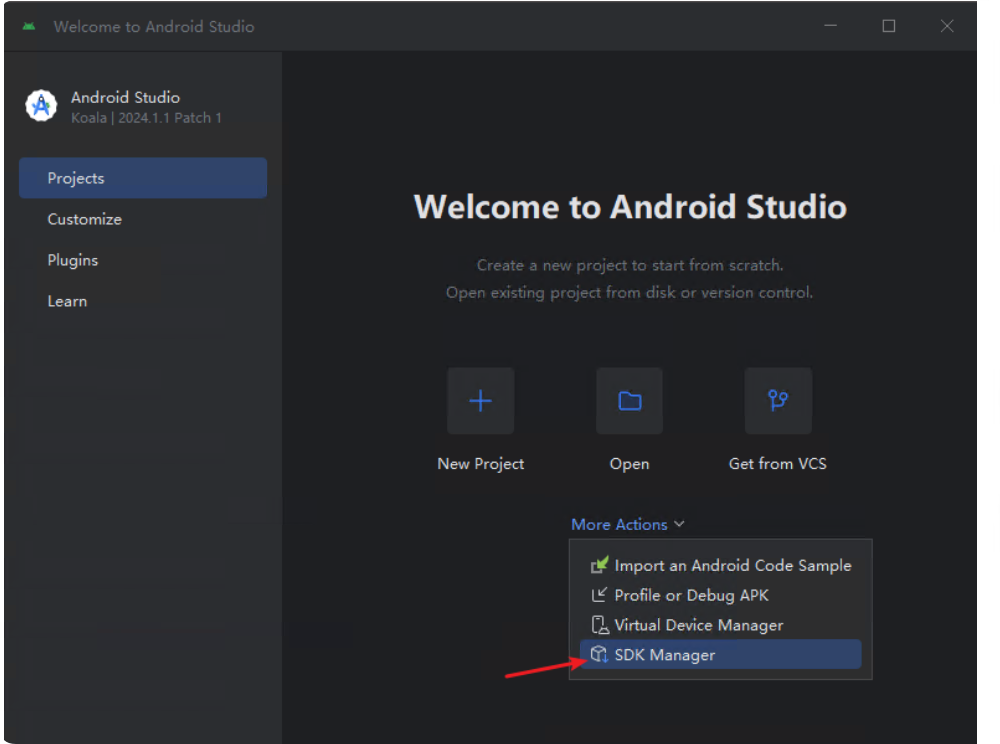The image size is (1000, 744).
Task: Click the New Project label
Action: (481, 464)
